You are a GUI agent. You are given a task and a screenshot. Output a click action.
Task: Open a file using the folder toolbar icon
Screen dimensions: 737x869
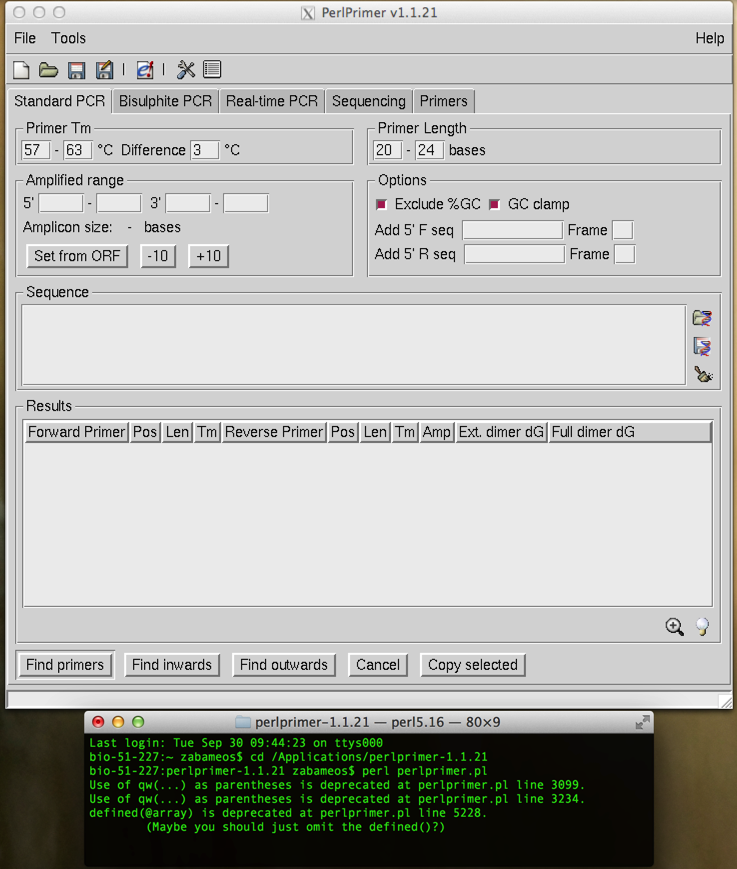point(48,70)
